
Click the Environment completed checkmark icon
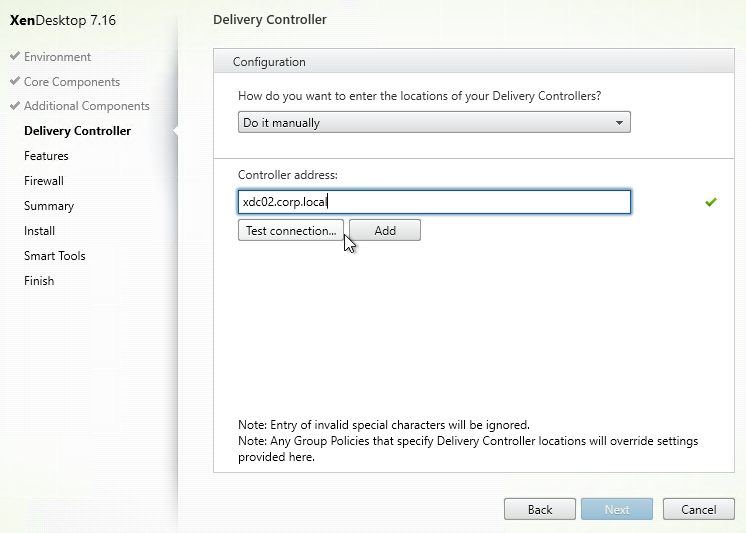[15, 56]
